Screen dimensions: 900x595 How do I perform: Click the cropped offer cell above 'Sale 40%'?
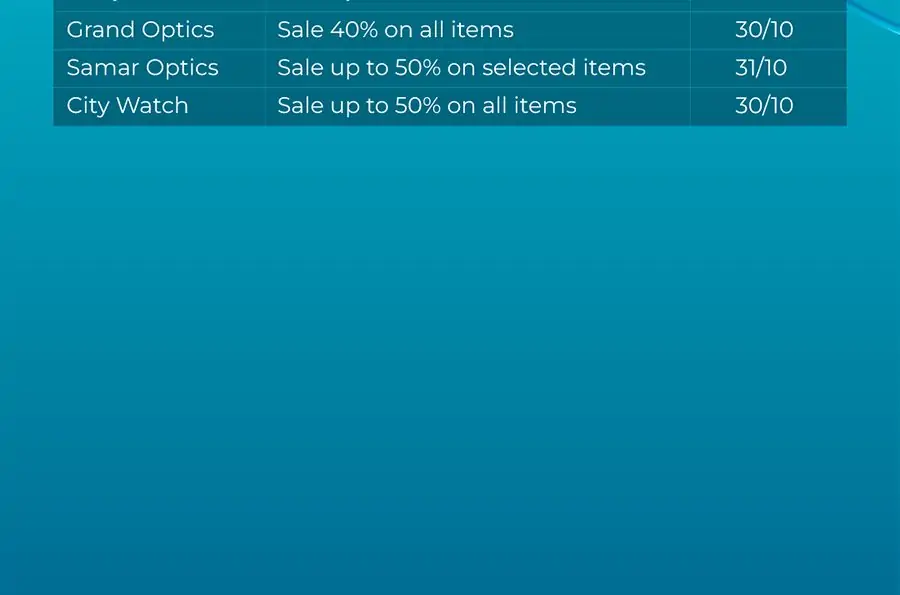point(478,5)
